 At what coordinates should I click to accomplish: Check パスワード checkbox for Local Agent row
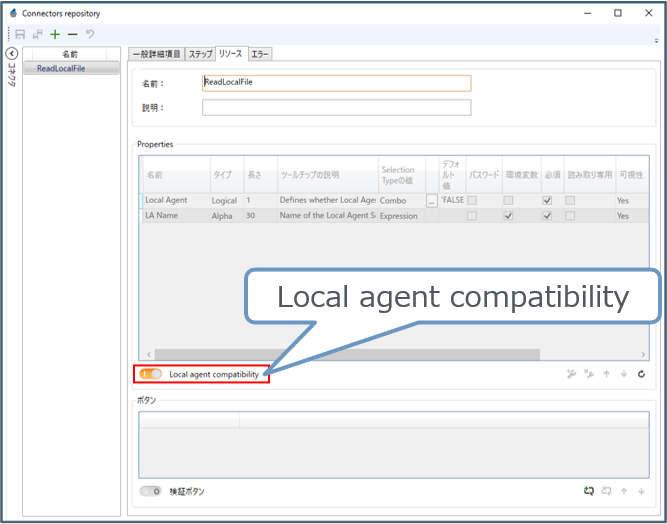[472, 201]
